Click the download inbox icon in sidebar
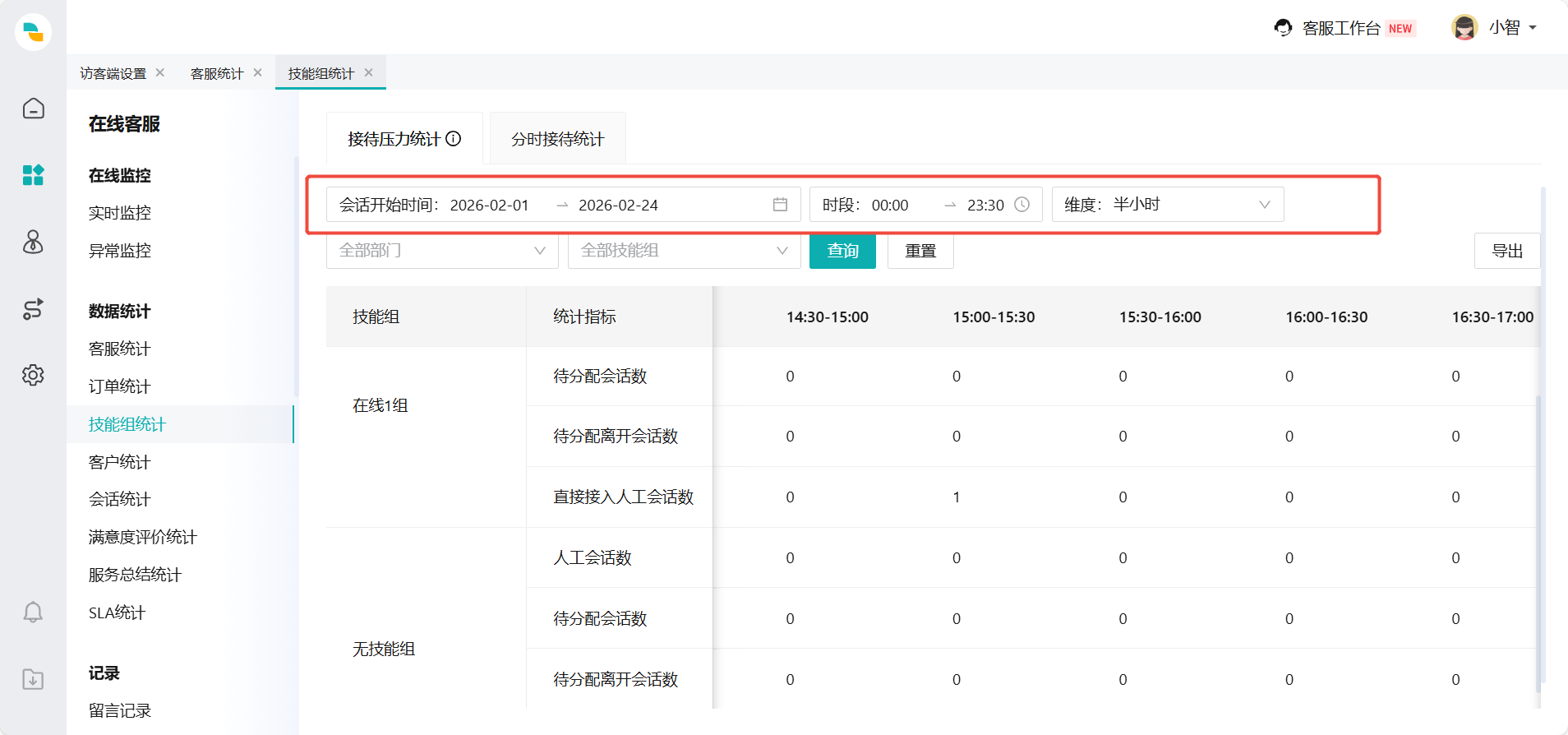 33,679
